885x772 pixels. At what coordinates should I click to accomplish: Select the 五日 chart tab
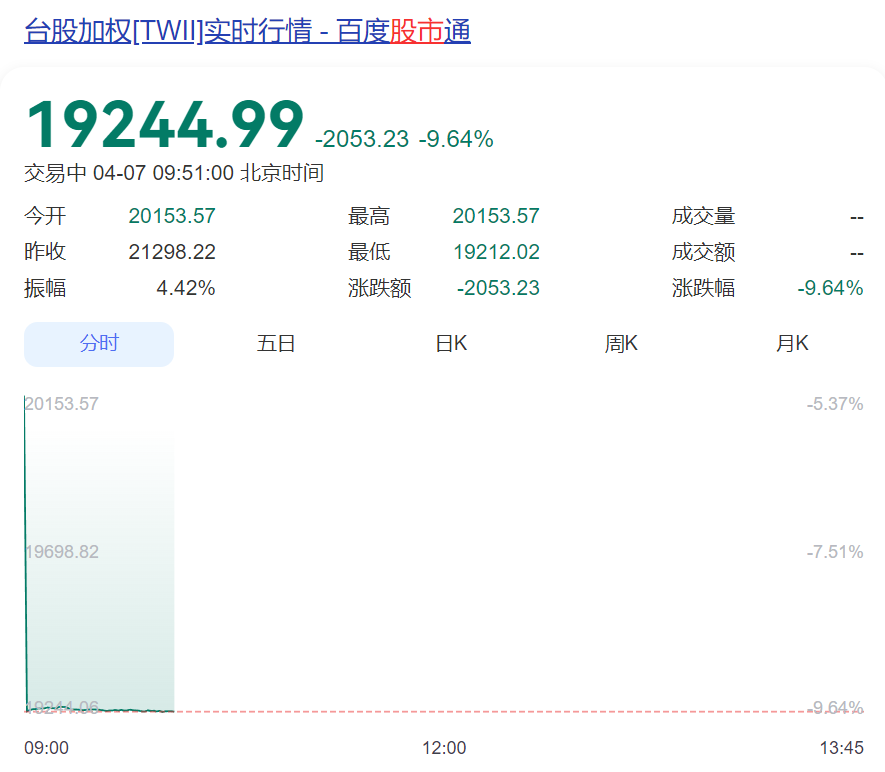click(276, 344)
